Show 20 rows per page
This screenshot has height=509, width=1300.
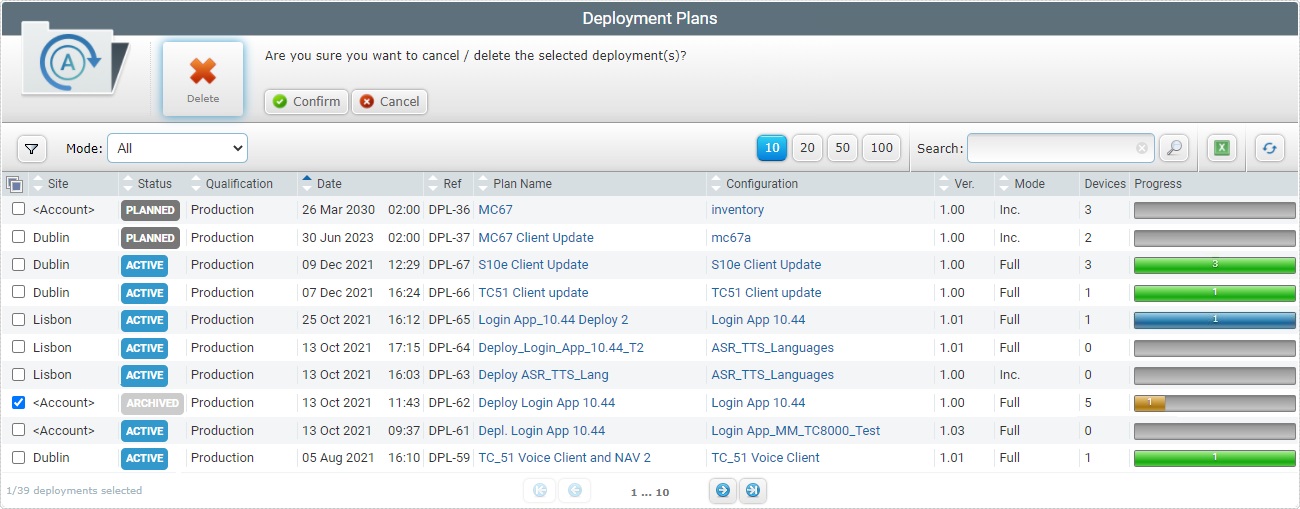[x=807, y=148]
